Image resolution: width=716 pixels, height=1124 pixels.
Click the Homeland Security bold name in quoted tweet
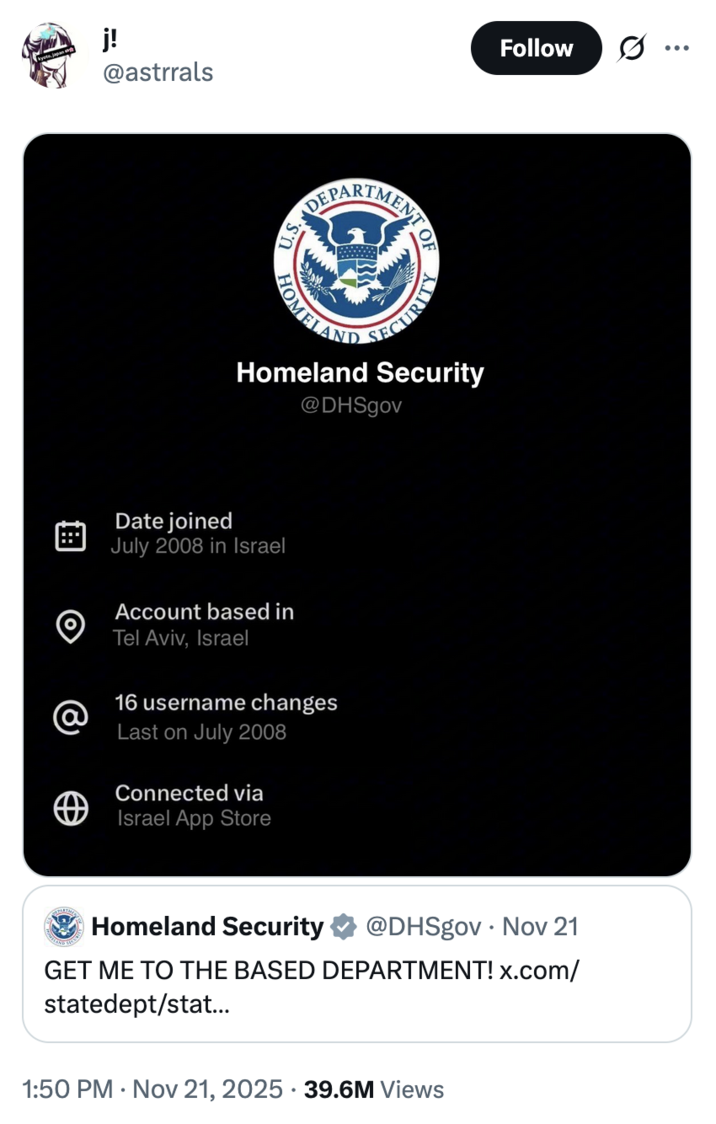click(207, 926)
